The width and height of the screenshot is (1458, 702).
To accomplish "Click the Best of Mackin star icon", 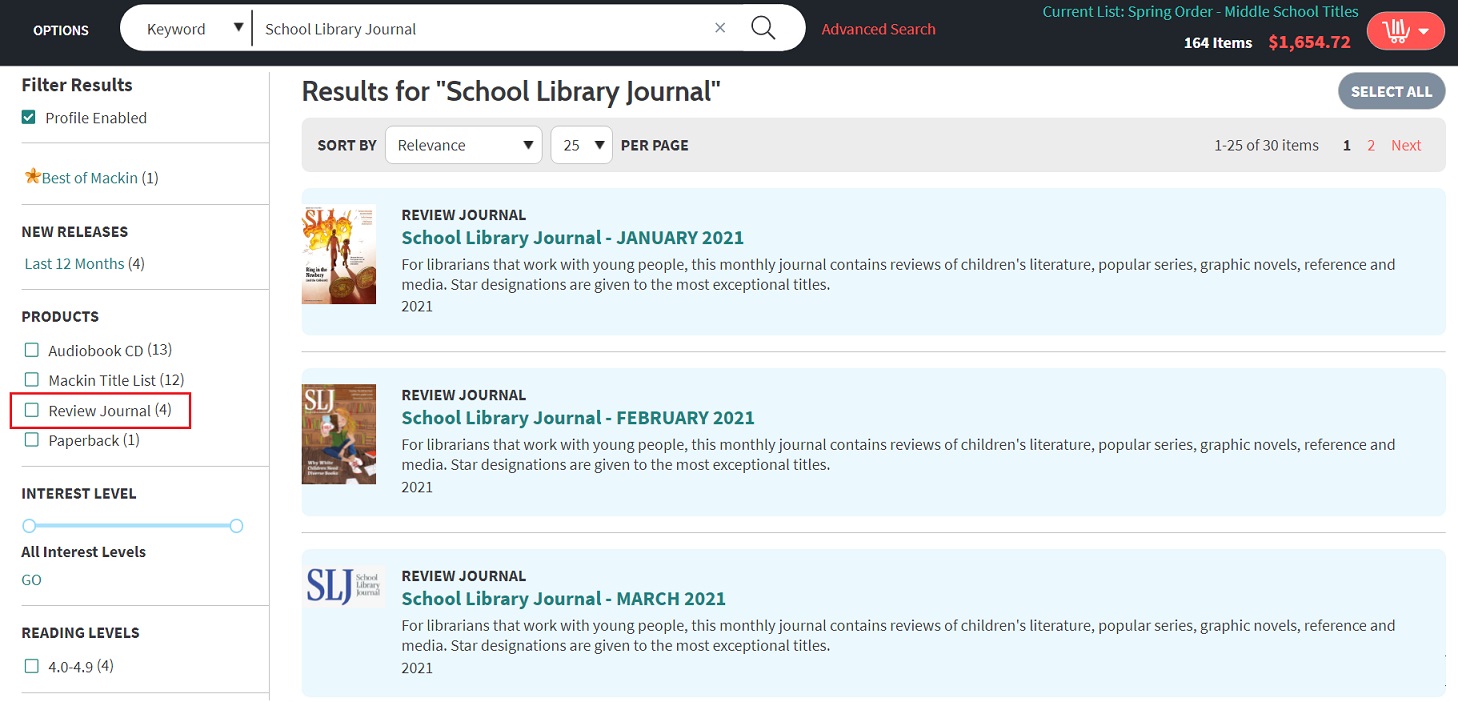I will point(32,177).
